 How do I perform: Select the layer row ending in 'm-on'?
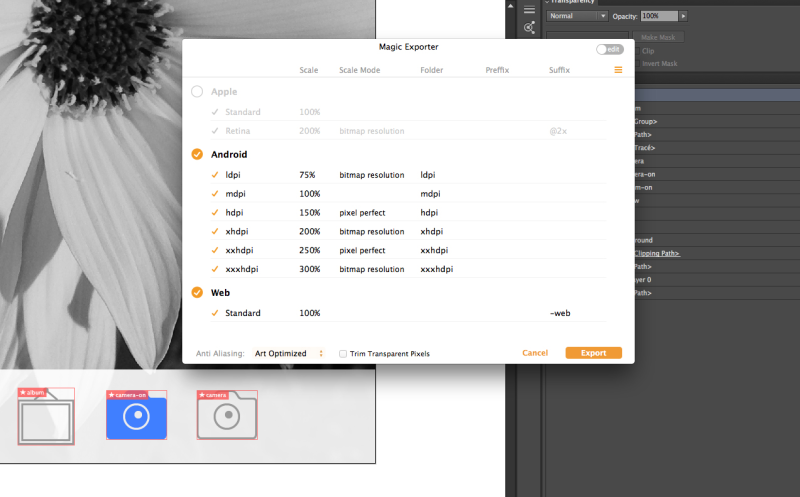tap(717, 187)
